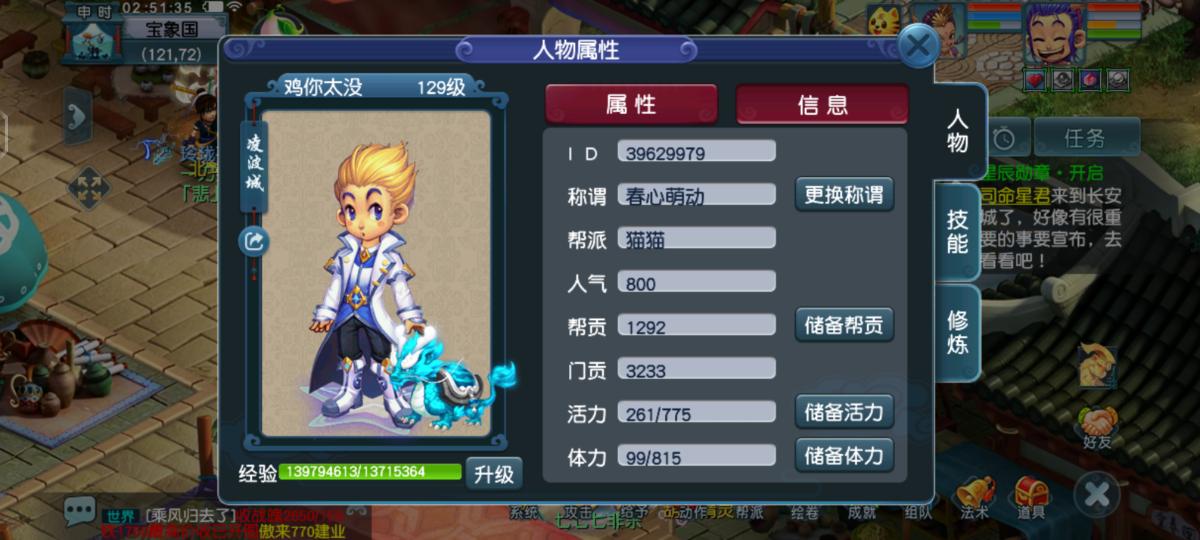Switch to the 属性 tab
Screen dimensions: 1200x540
tap(631, 104)
